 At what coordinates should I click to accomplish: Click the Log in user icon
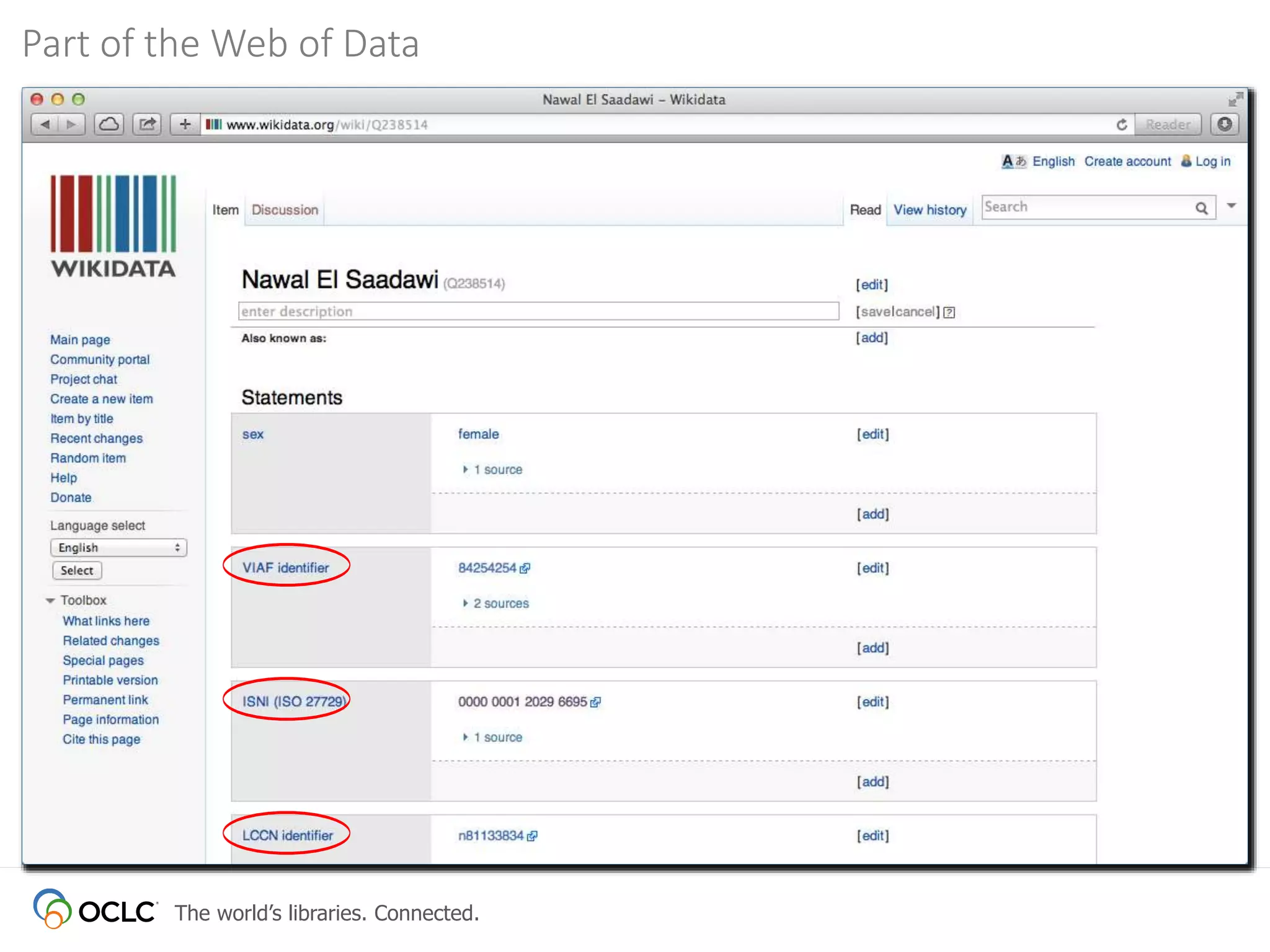pos(1186,161)
